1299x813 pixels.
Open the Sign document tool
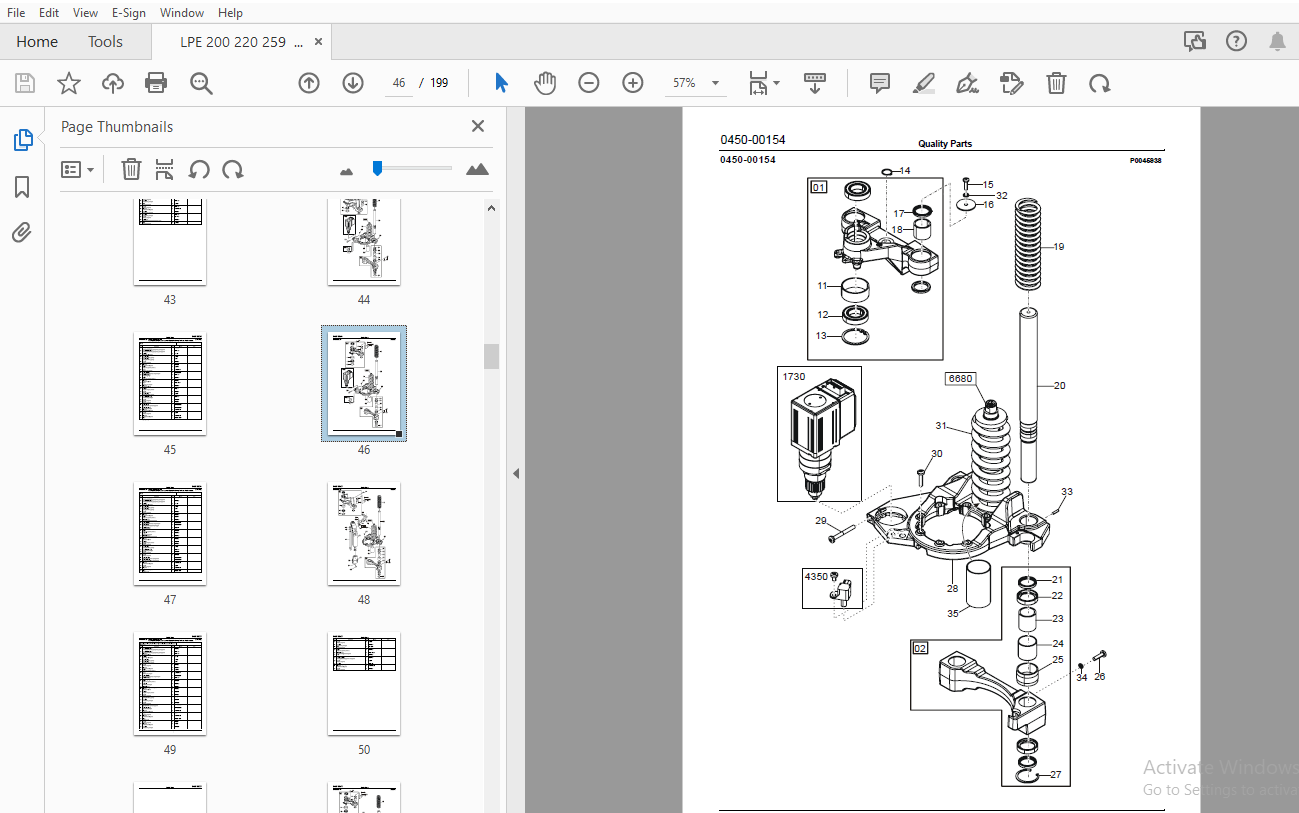[x=967, y=83]
